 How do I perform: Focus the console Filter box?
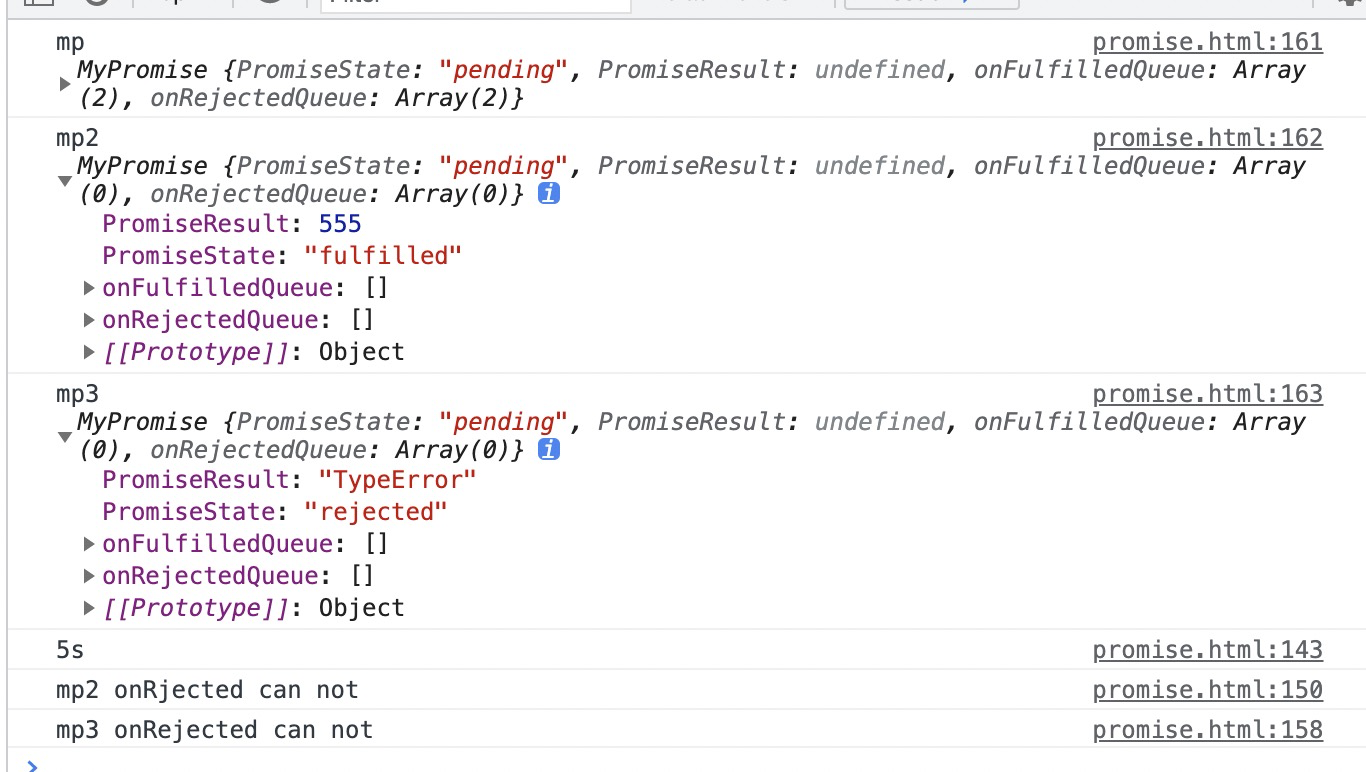[476, 5]
